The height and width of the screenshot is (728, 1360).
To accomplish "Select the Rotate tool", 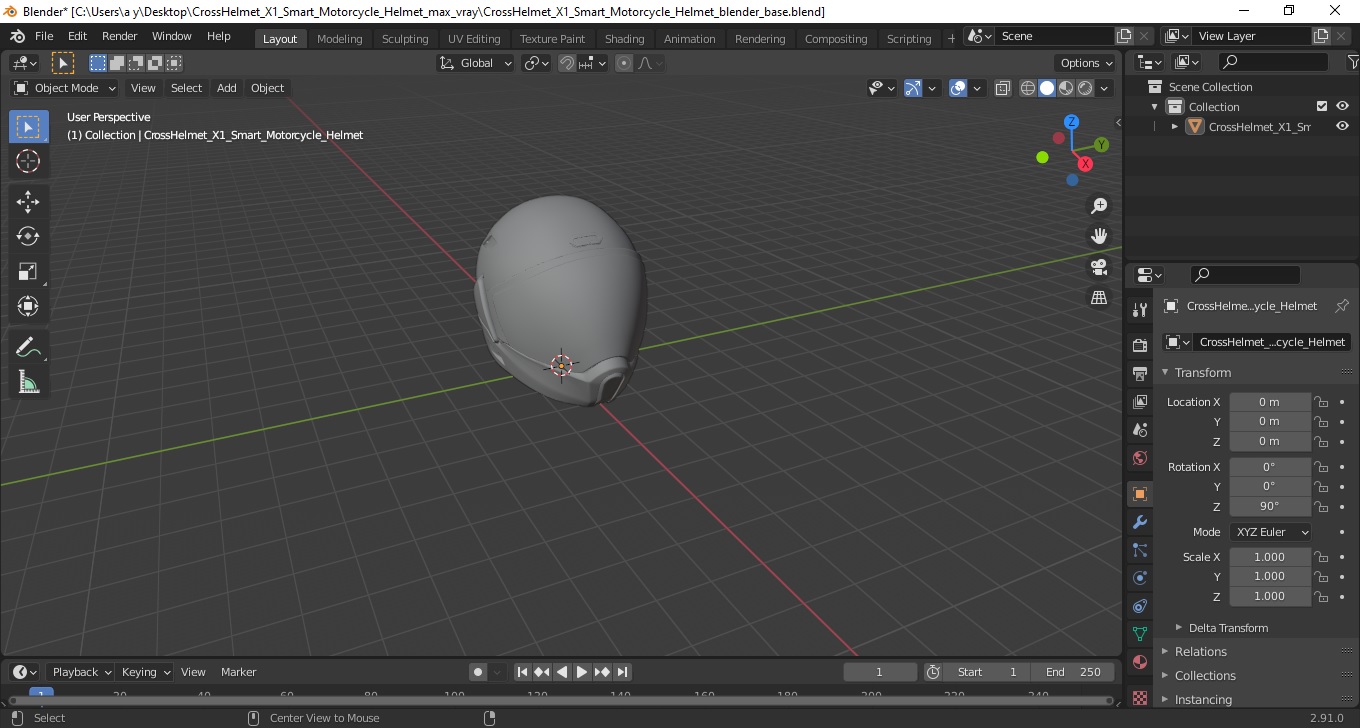I will click(28, 236).
